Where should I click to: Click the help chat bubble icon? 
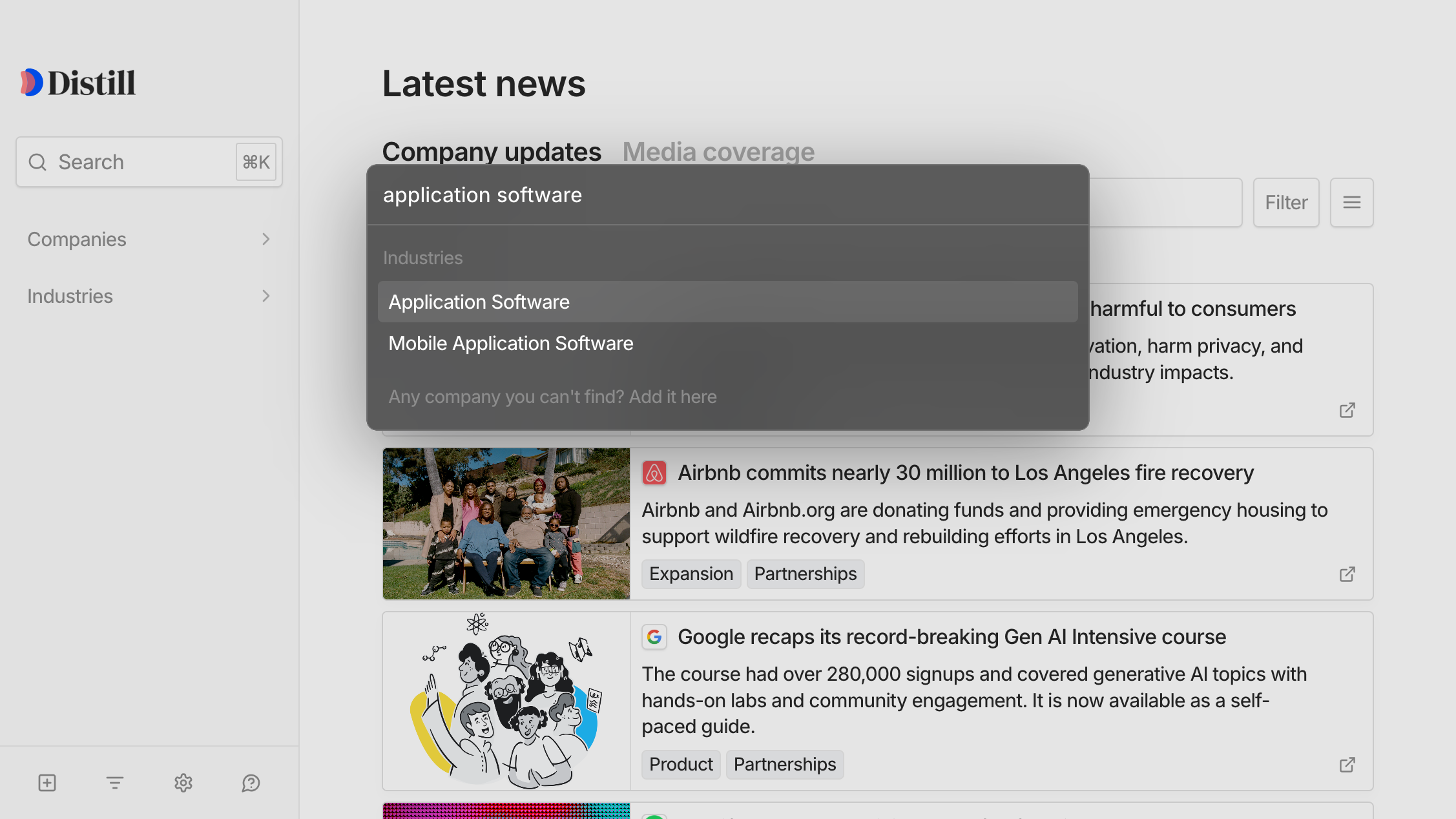[251, 783]
